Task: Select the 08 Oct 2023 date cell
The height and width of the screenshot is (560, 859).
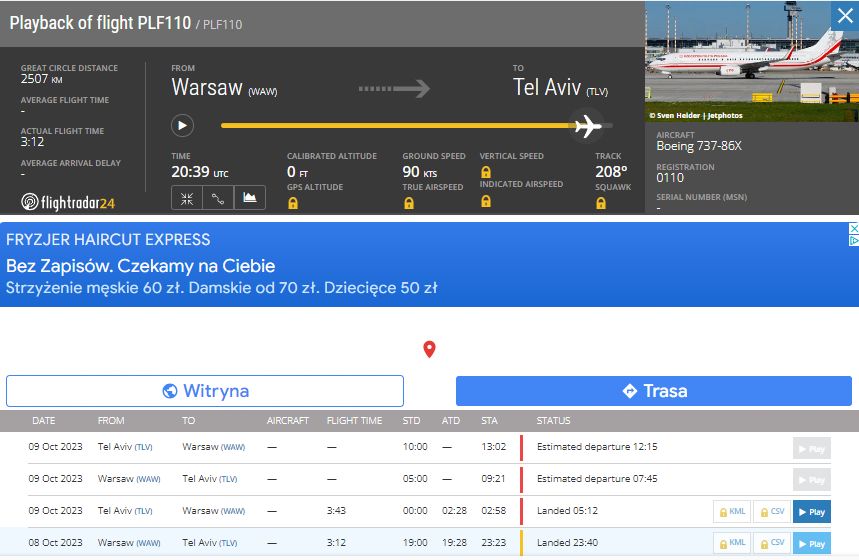Action: [55, 542]
